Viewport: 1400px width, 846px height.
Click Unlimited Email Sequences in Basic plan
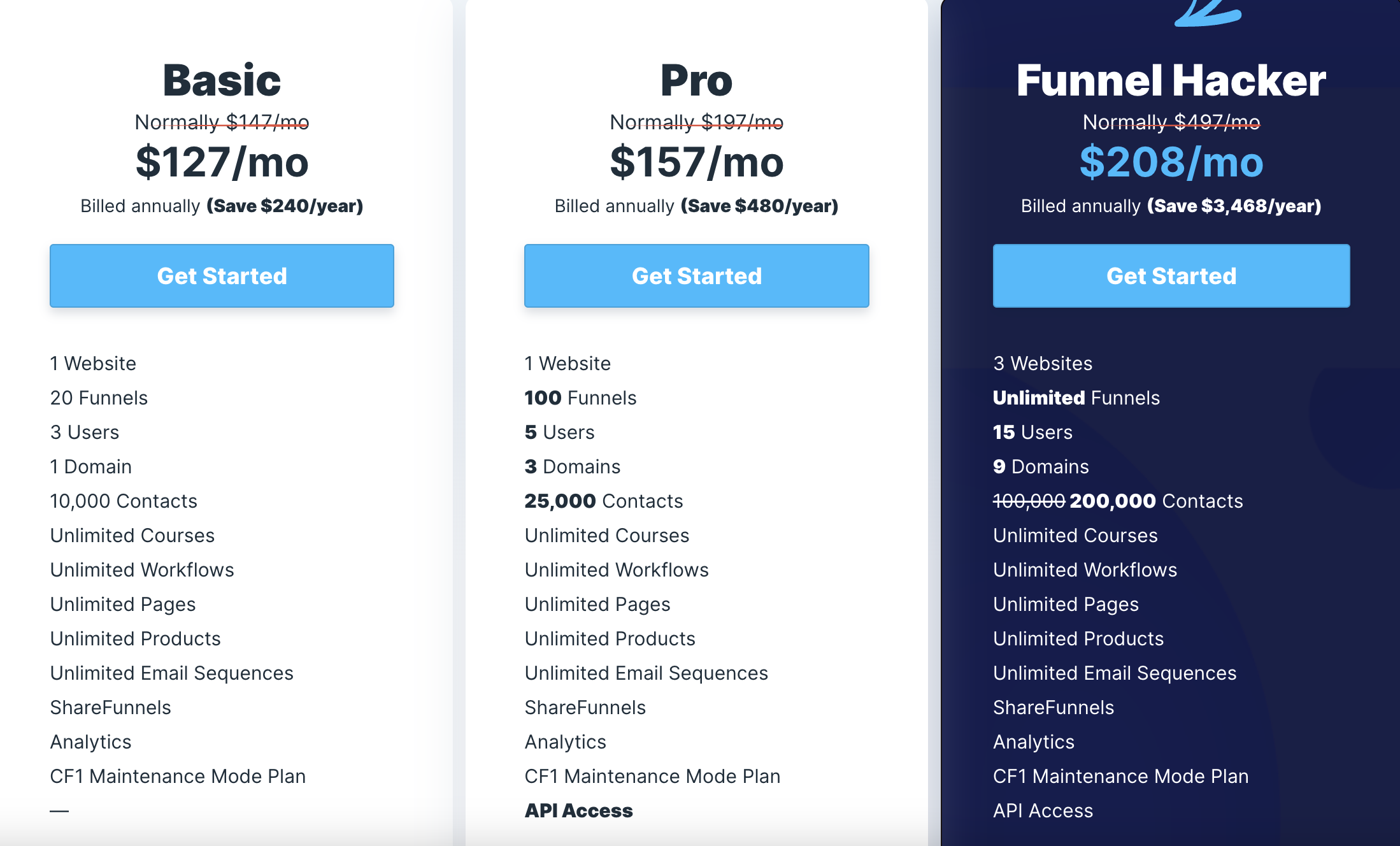tap(172, 673)
